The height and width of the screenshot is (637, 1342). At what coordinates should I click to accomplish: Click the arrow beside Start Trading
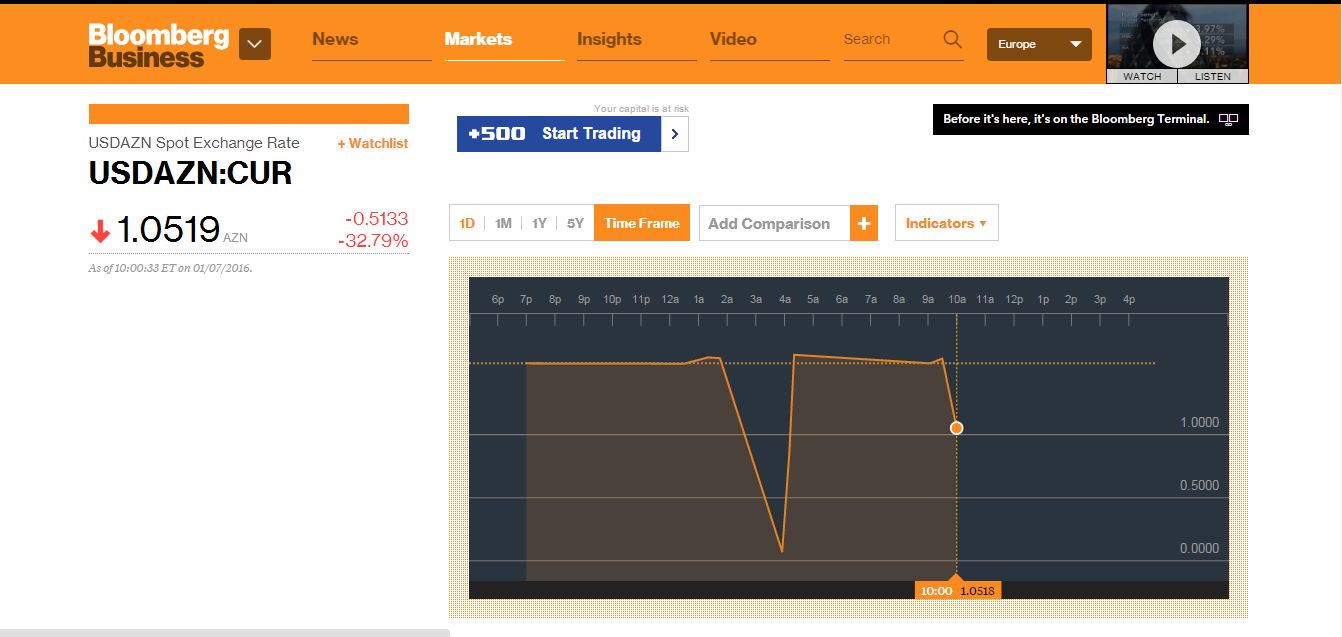[675, 134]
